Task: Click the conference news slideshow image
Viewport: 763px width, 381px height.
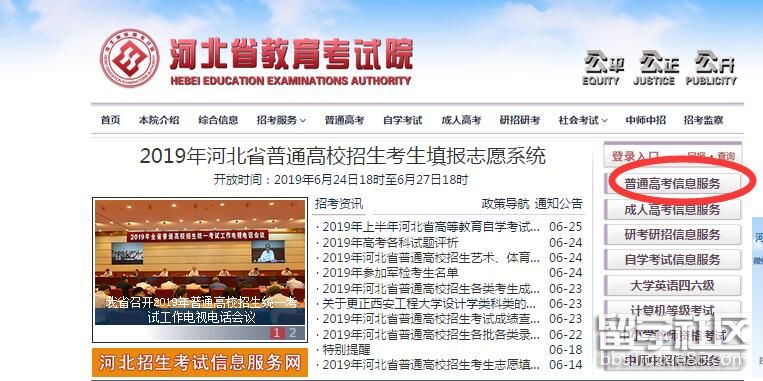Action: coord(200,270)
